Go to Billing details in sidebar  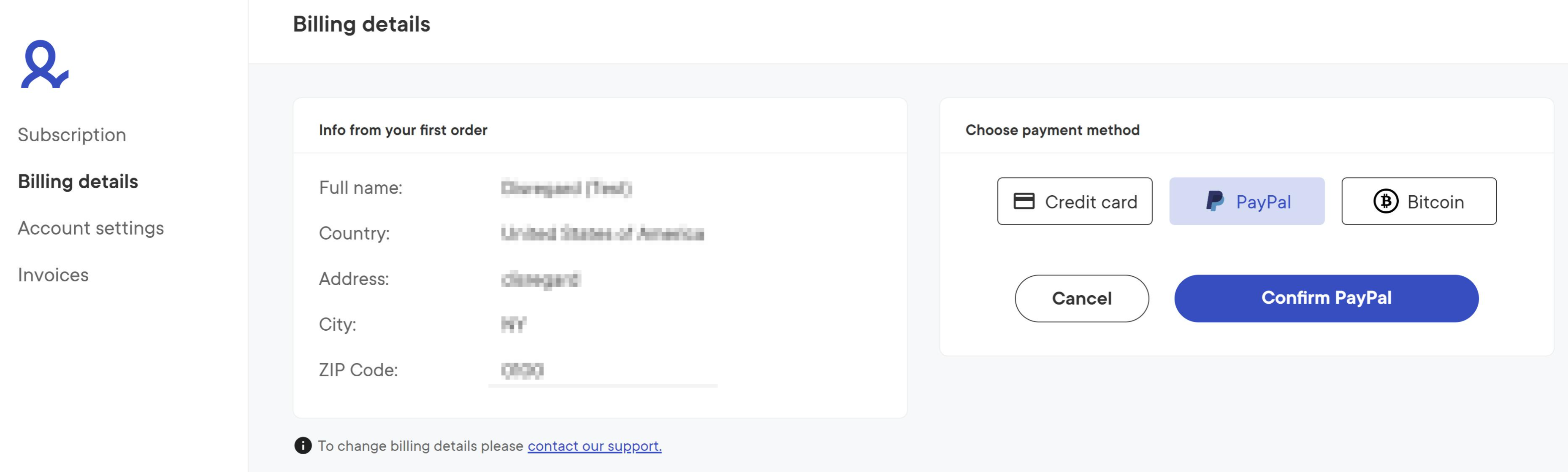[78, 182]
